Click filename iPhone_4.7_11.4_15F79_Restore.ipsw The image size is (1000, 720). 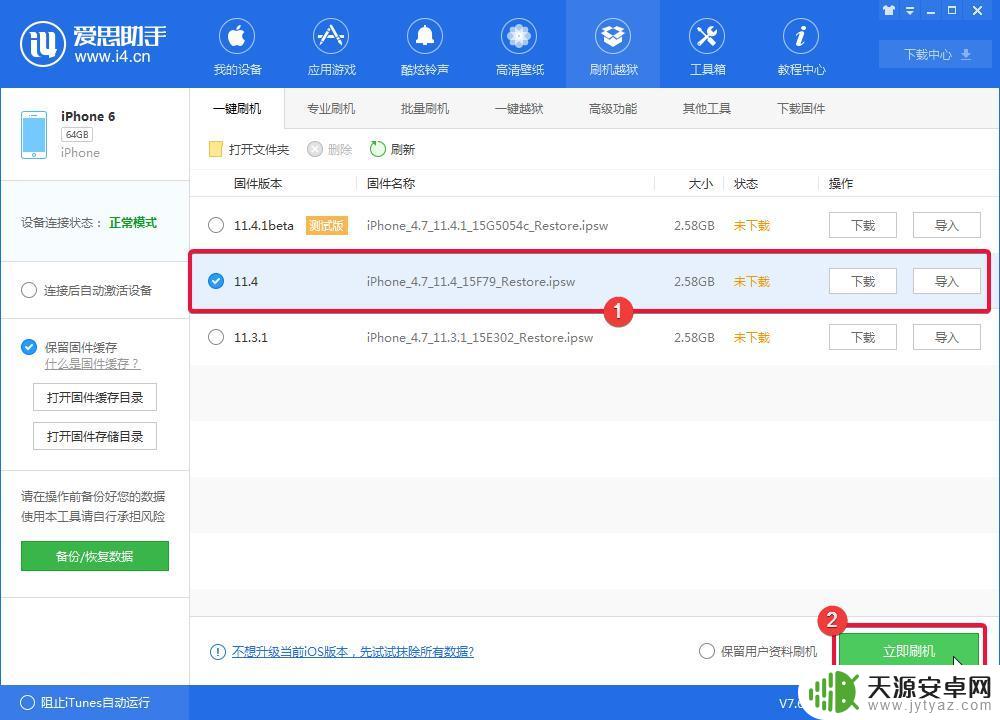coord(471,281)
